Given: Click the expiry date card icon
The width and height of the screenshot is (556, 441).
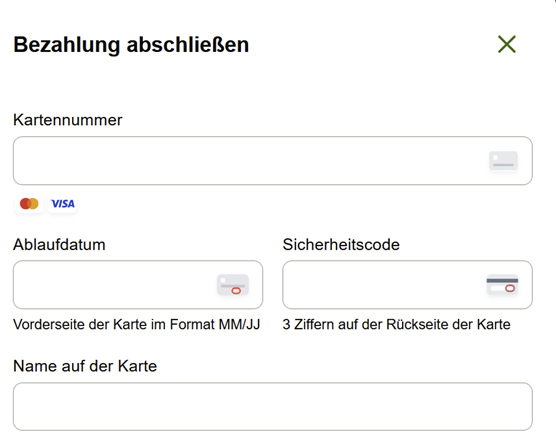Looking at the screenshot, I should click(x=233, y=285).
